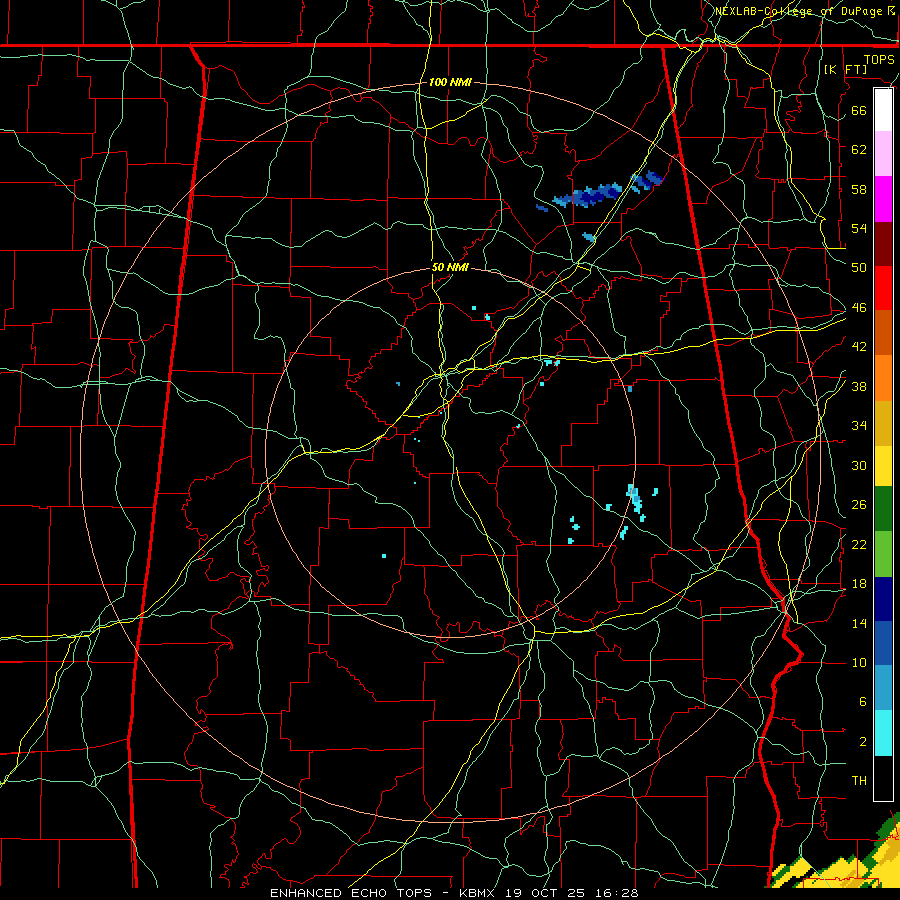Image resolution: width=900 pixels, height=900 pixels.
Task: Click the 50 legend value
Action: pyautogui.click(x=859, y=267)
